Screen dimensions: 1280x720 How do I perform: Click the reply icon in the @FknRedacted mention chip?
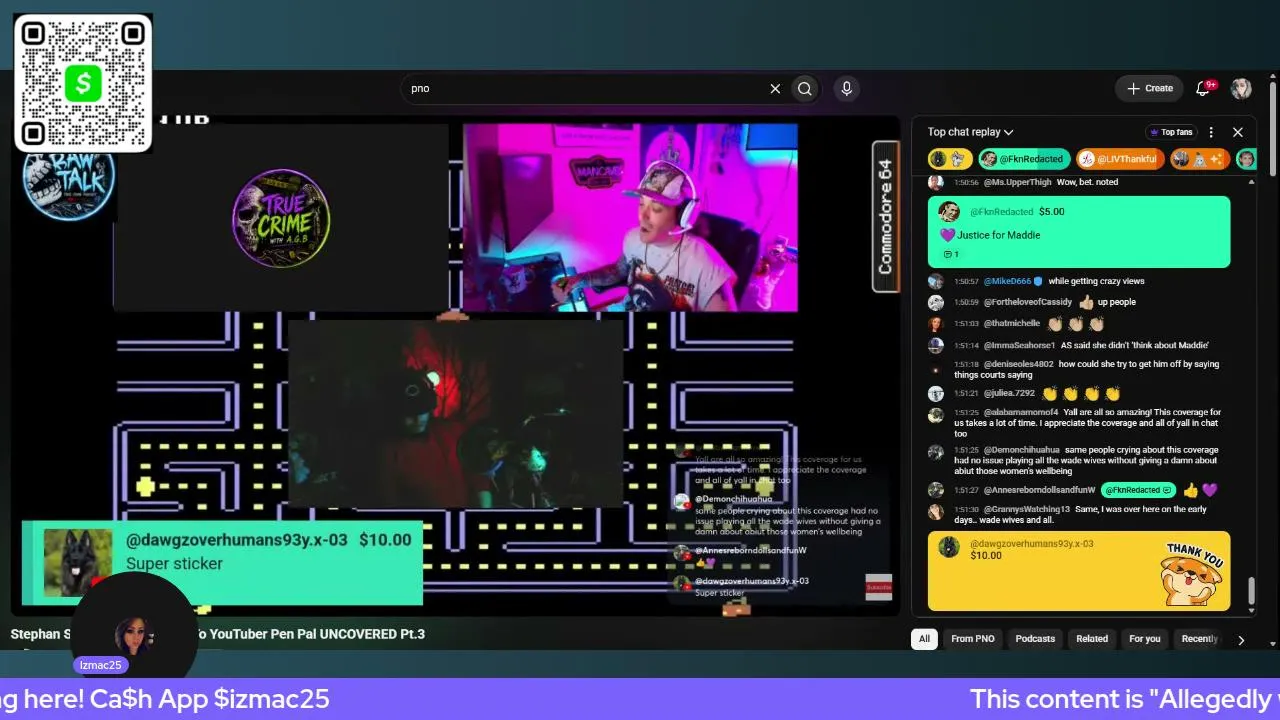tap(1168, 490)
